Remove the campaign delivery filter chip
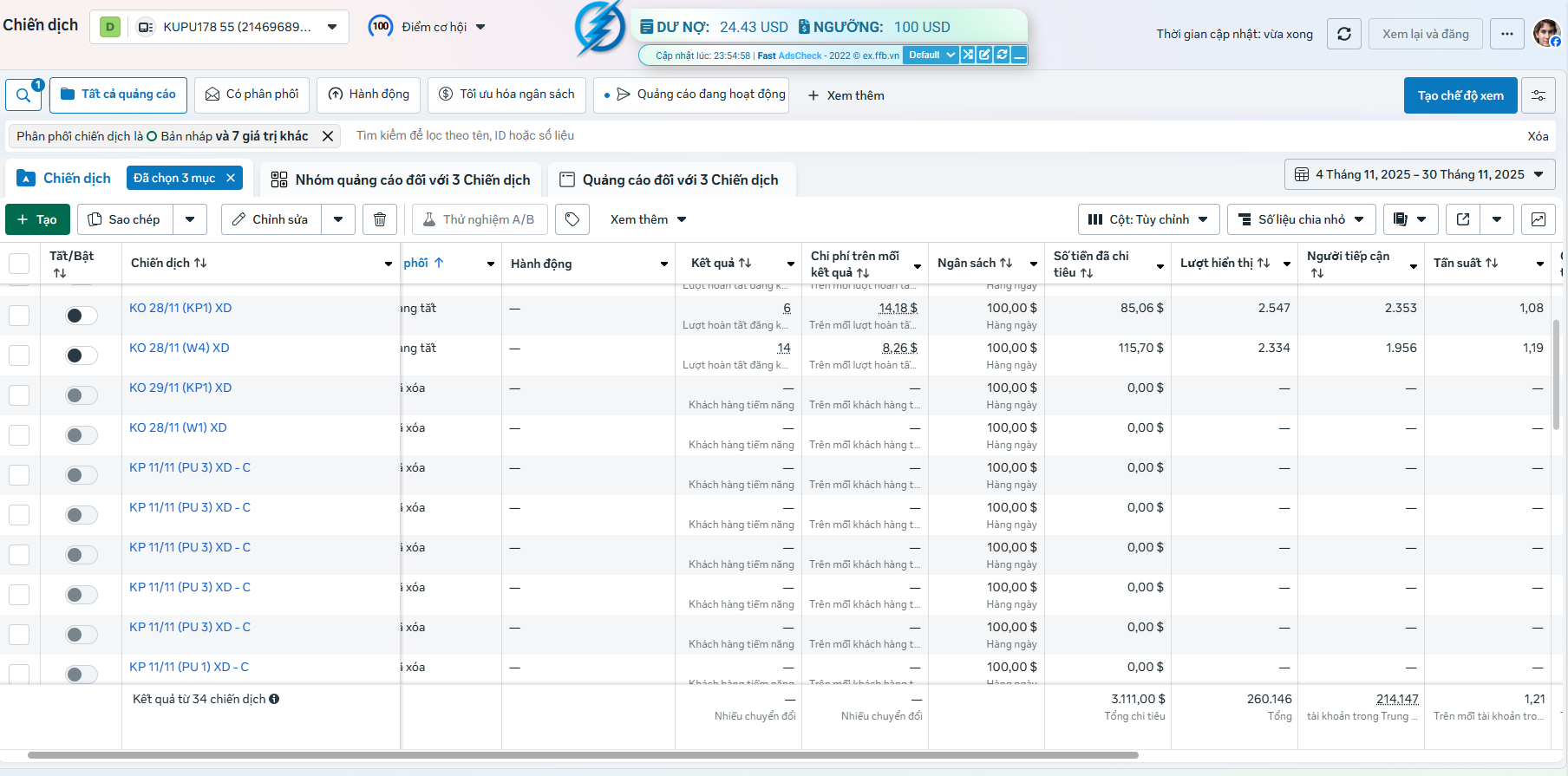 coord(328,136)
